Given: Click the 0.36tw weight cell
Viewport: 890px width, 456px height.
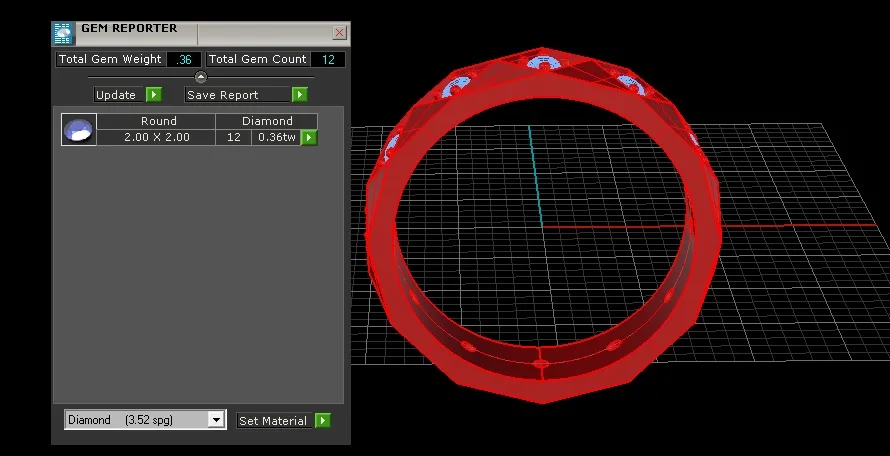Looking at the screenshot, I should [x=276, y=137].
